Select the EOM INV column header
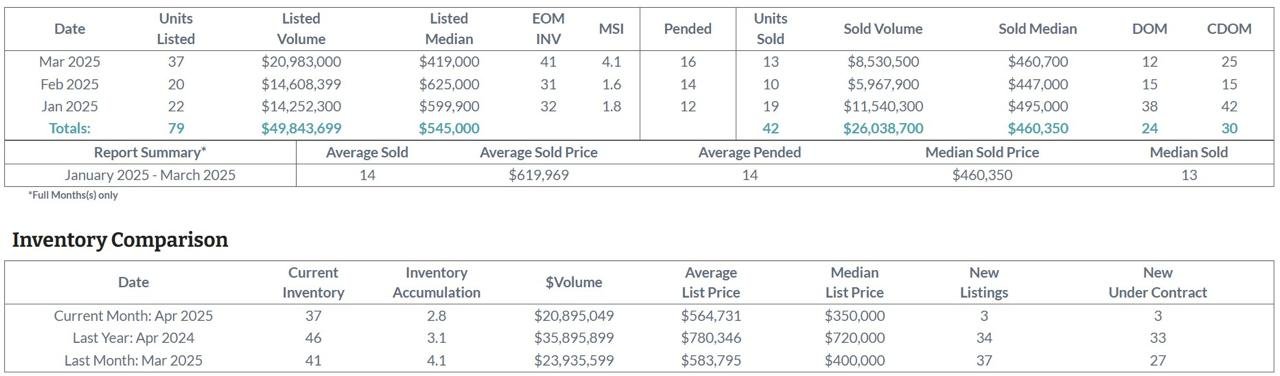Image resolution: width=1280 pixels, height=376 pixels. 548,29
